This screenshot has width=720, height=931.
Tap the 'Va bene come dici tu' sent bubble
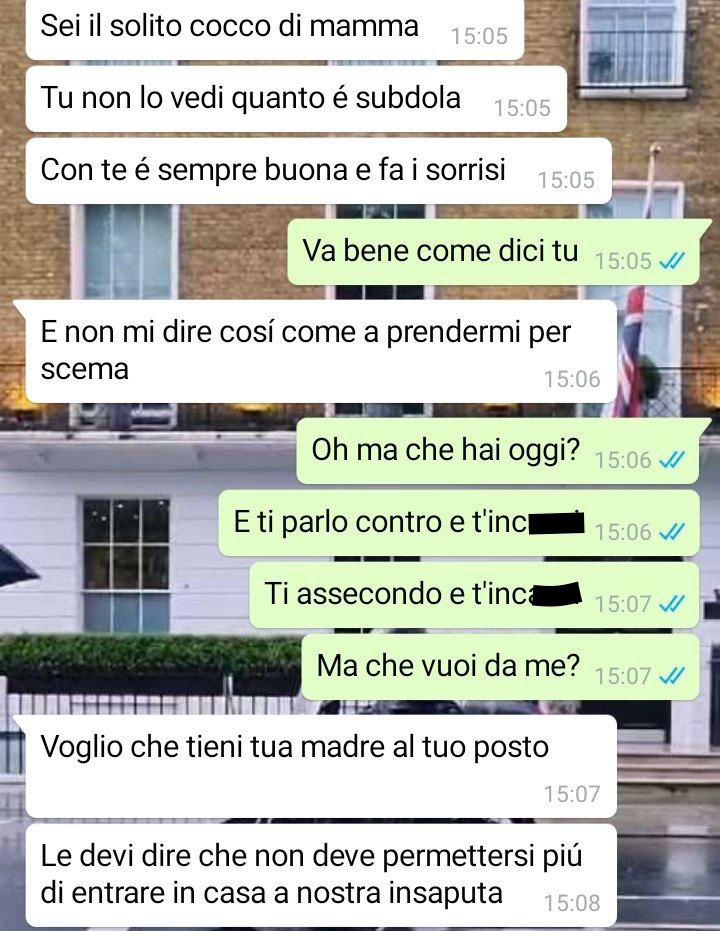494,252
